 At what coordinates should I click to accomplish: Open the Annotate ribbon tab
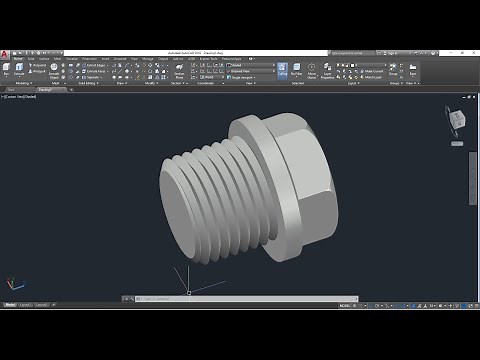tap(120, 59)
